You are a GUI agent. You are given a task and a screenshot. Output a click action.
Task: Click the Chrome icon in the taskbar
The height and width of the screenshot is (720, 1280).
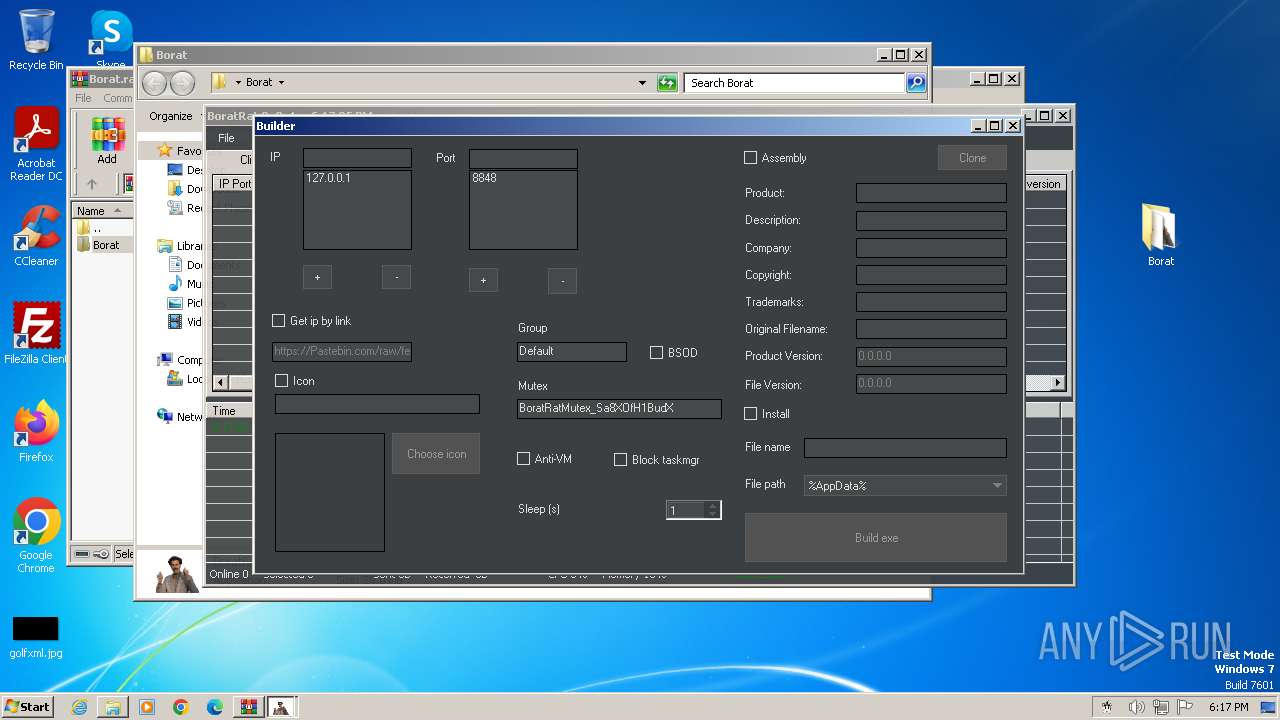point(181,707)
